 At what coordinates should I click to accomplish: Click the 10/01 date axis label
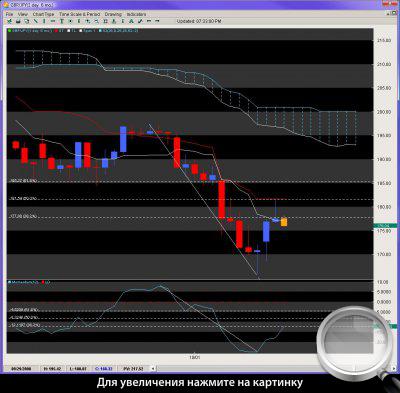(x=195, y=357)
